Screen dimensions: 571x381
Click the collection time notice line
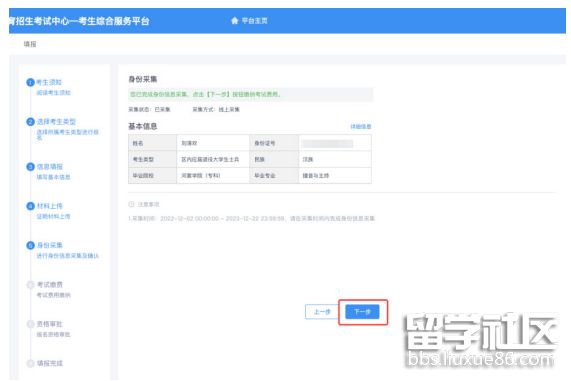point(252,219)
